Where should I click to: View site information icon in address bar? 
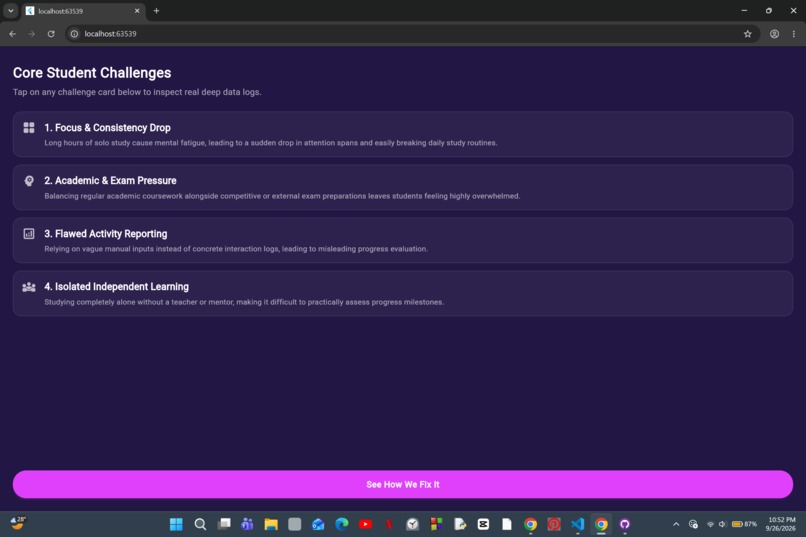(74, 34)
